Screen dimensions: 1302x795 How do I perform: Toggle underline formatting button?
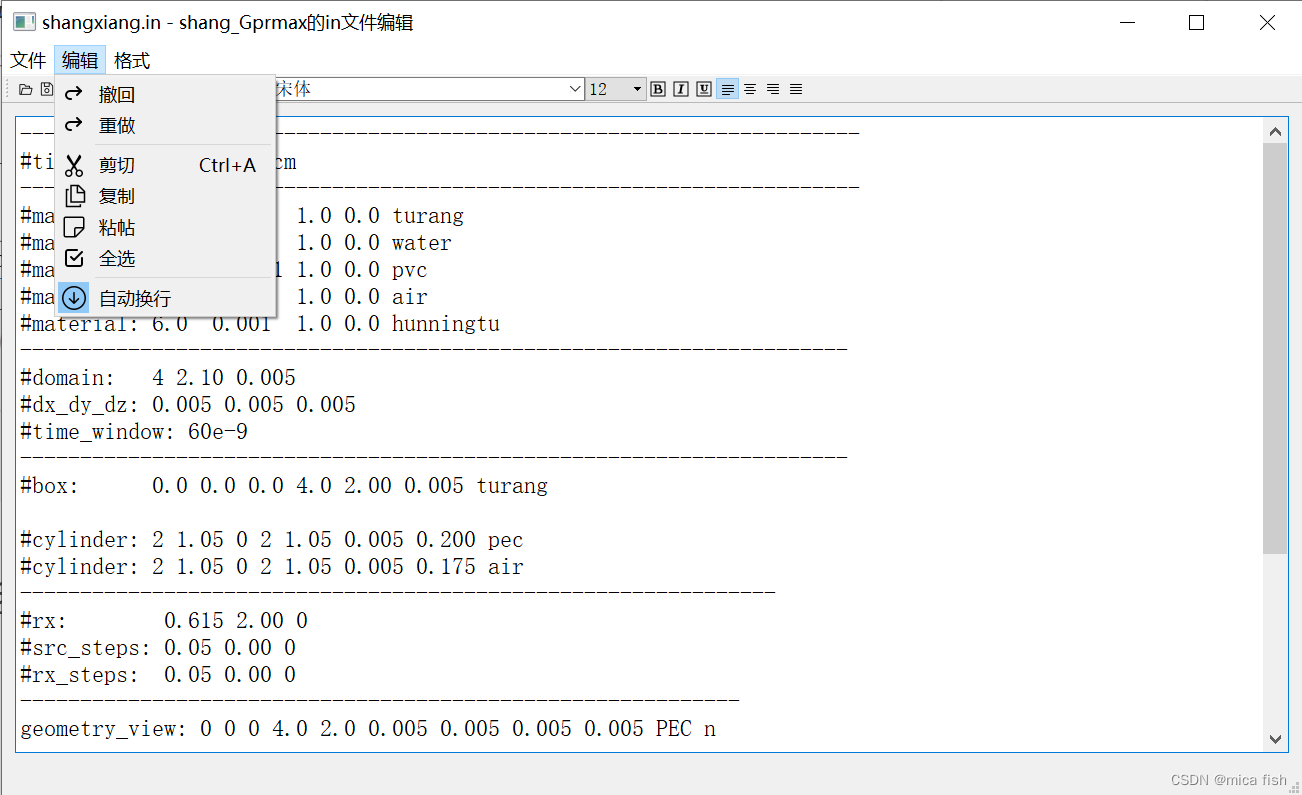point(704,89)
